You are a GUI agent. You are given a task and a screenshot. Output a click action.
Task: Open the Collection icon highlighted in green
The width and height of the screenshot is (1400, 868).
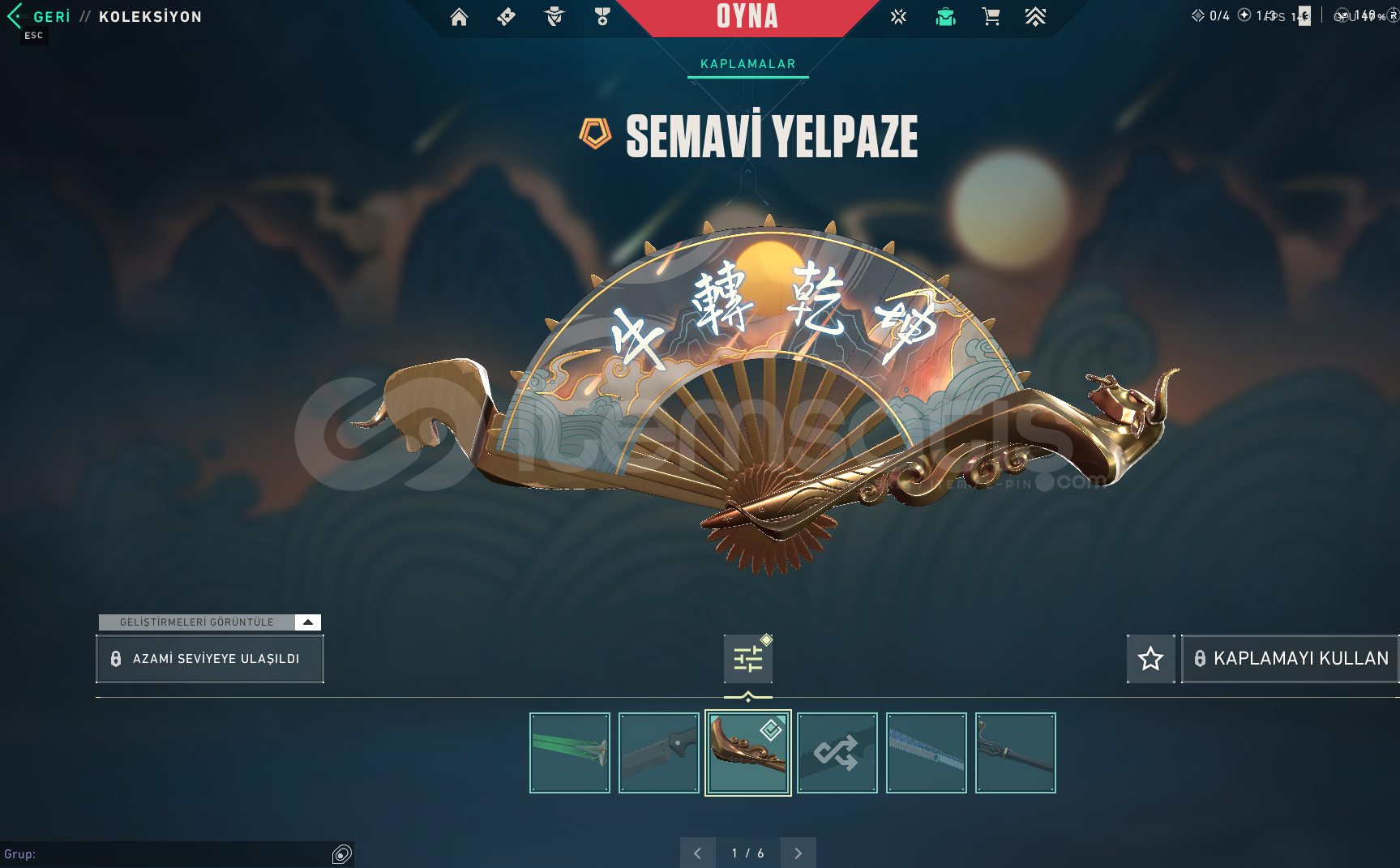(945, 17)
